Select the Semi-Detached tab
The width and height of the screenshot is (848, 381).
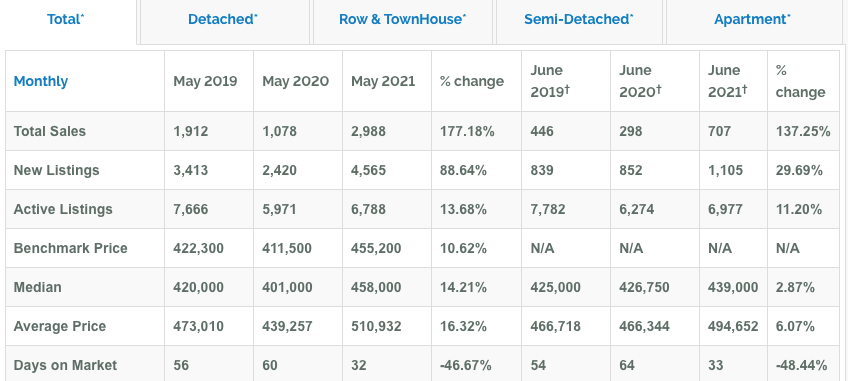579,20
